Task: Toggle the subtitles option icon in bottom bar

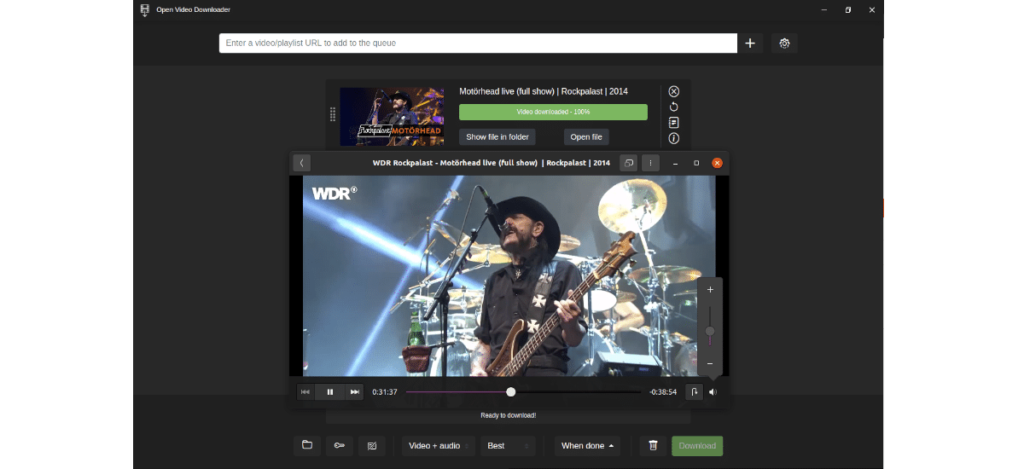Action: pos(372,445)
